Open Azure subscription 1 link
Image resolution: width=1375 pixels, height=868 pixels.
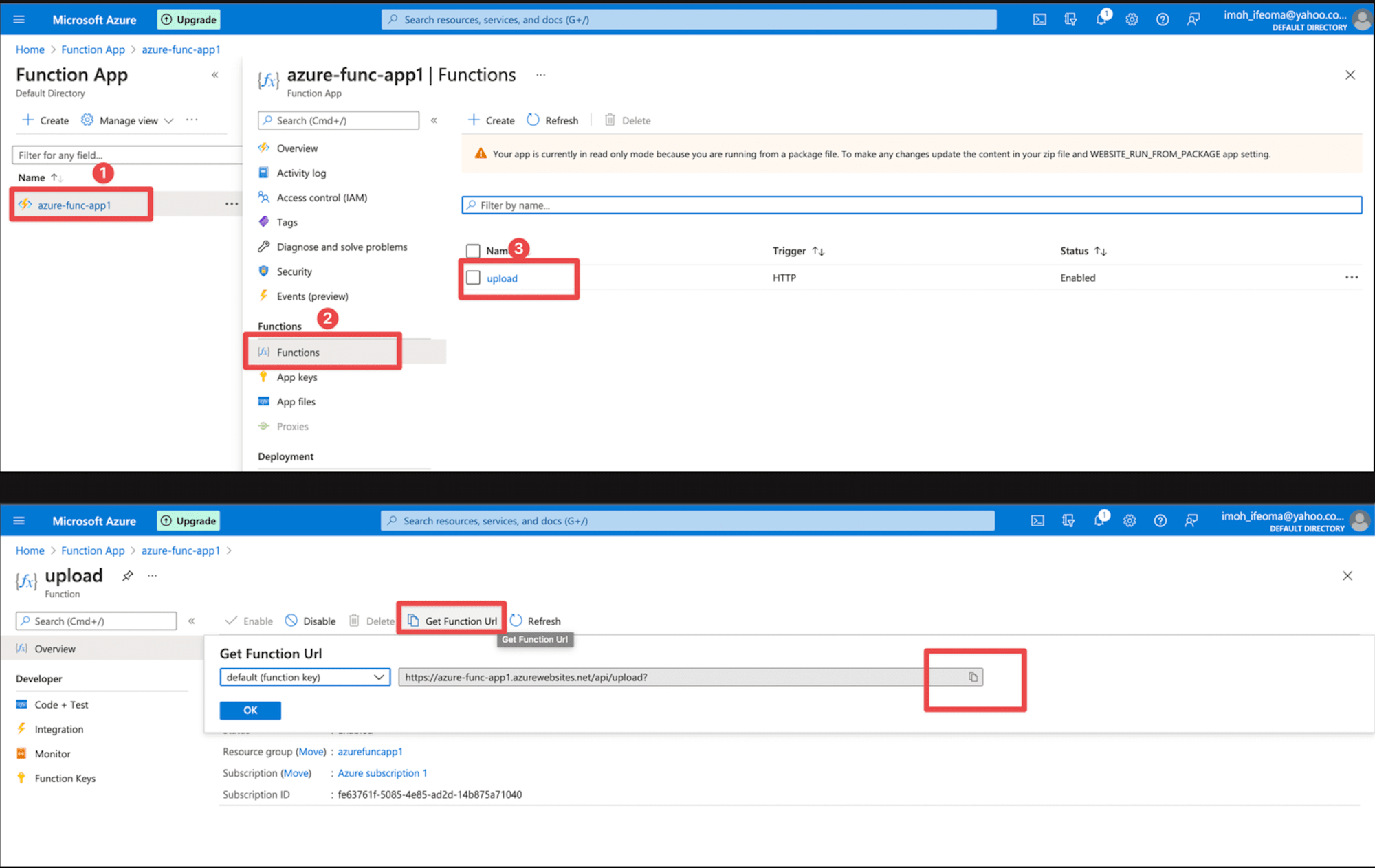pyautogui.click(x=382, y=773)
